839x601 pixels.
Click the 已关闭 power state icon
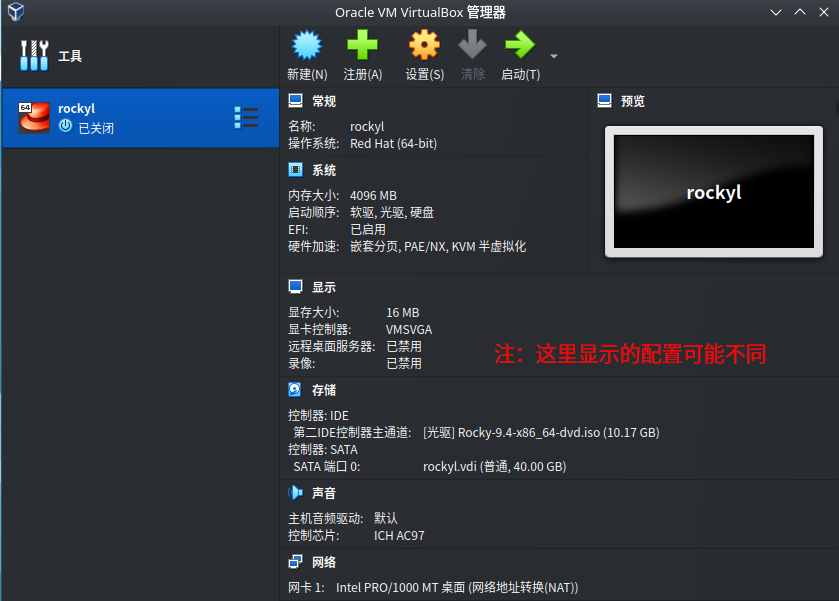[x=65, y=126]
